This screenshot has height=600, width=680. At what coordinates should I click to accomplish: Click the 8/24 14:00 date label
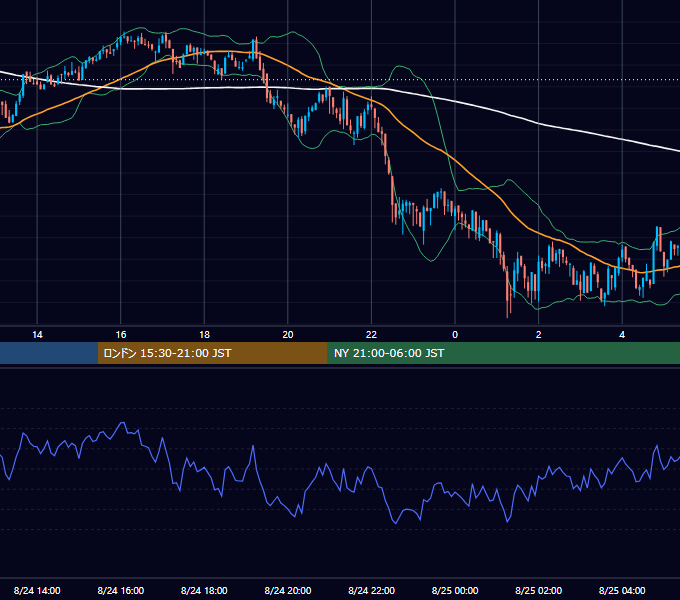pos(37,590)
